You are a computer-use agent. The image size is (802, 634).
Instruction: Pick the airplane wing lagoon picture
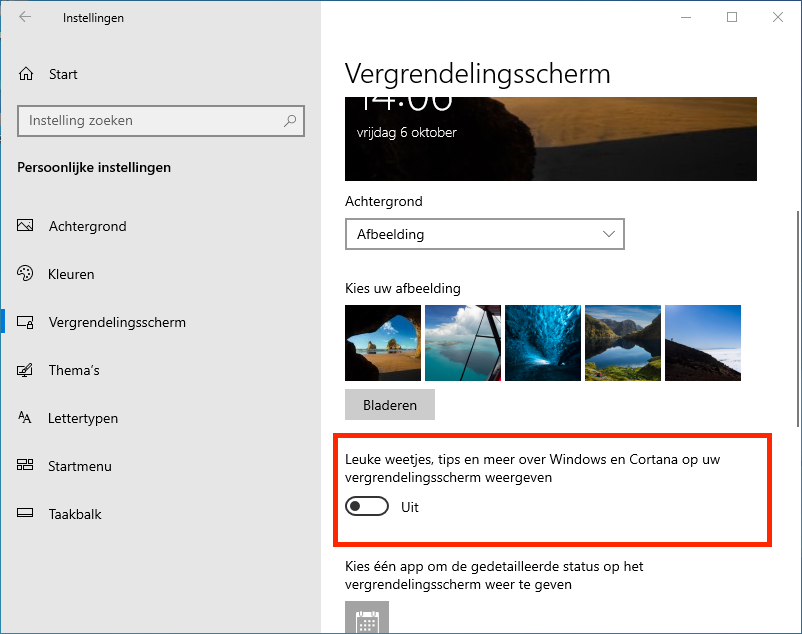pyautogui.click(x=463, y=343)
